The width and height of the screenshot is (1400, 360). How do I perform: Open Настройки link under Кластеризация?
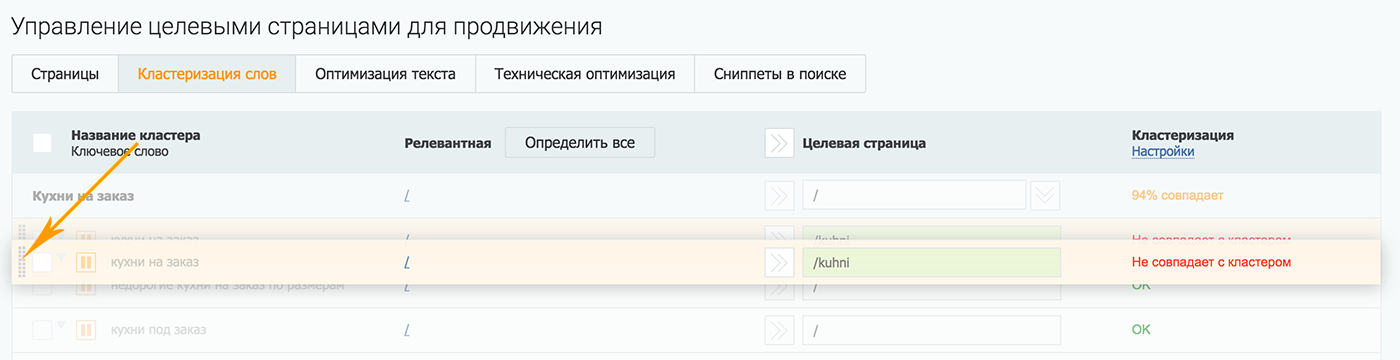pos(1163,152)
